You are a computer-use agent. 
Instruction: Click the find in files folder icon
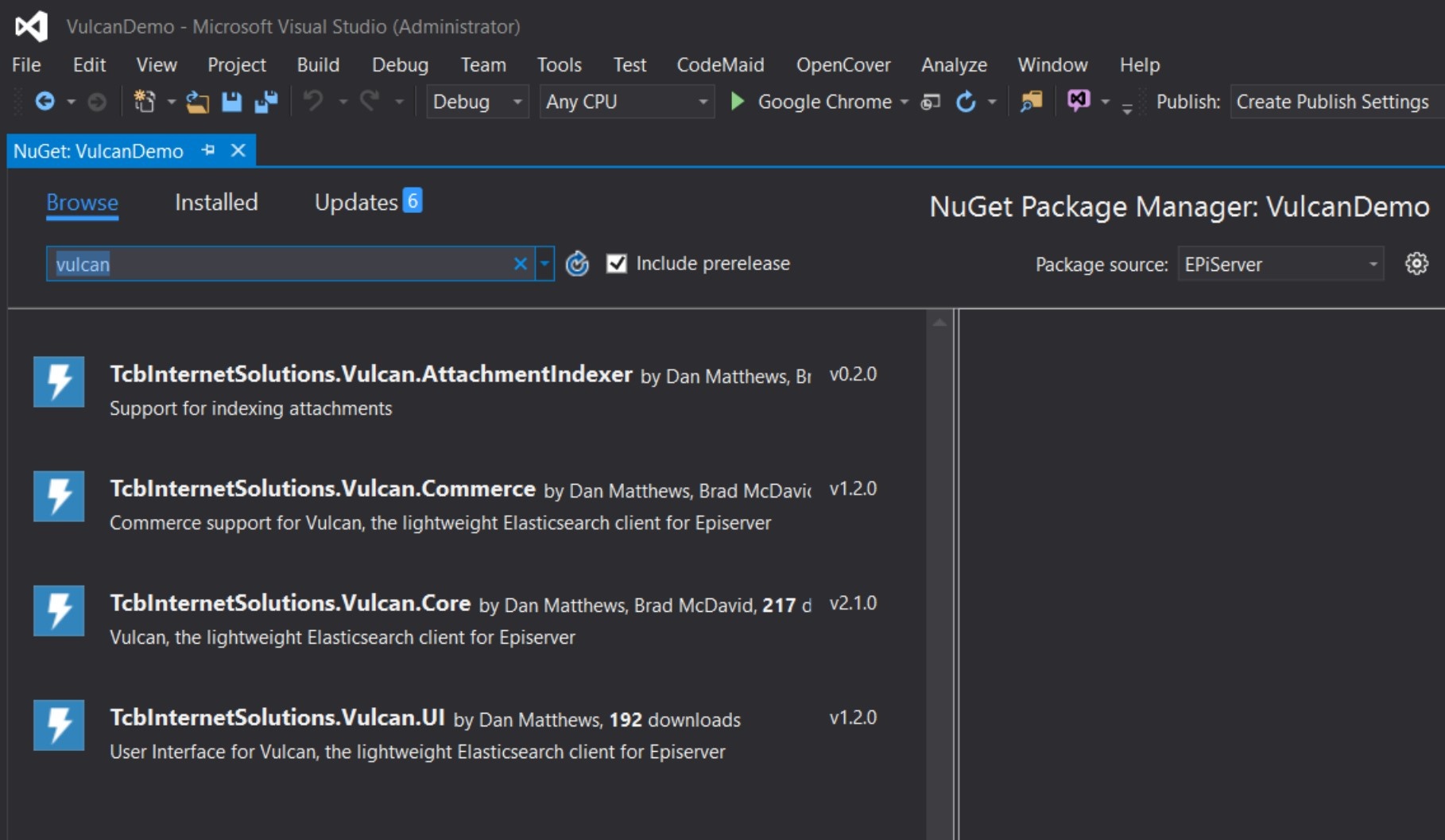tap(1031, 102)
